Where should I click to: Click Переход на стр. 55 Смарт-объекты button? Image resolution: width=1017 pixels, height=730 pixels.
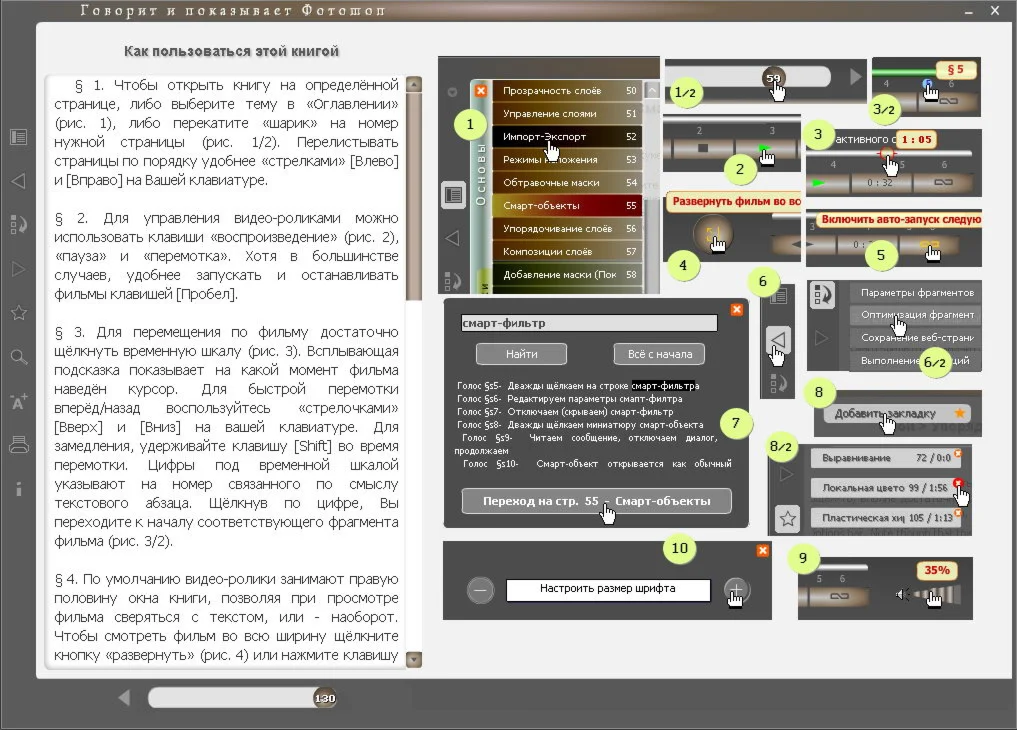click(597, 501)
